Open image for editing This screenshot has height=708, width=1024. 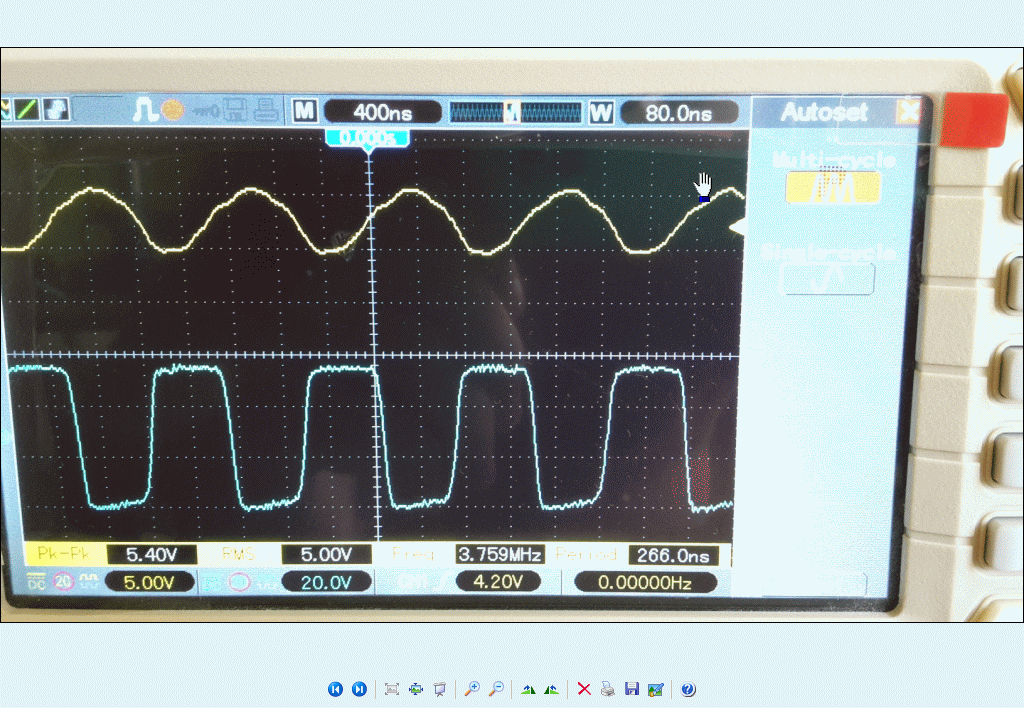click(655, 689)
